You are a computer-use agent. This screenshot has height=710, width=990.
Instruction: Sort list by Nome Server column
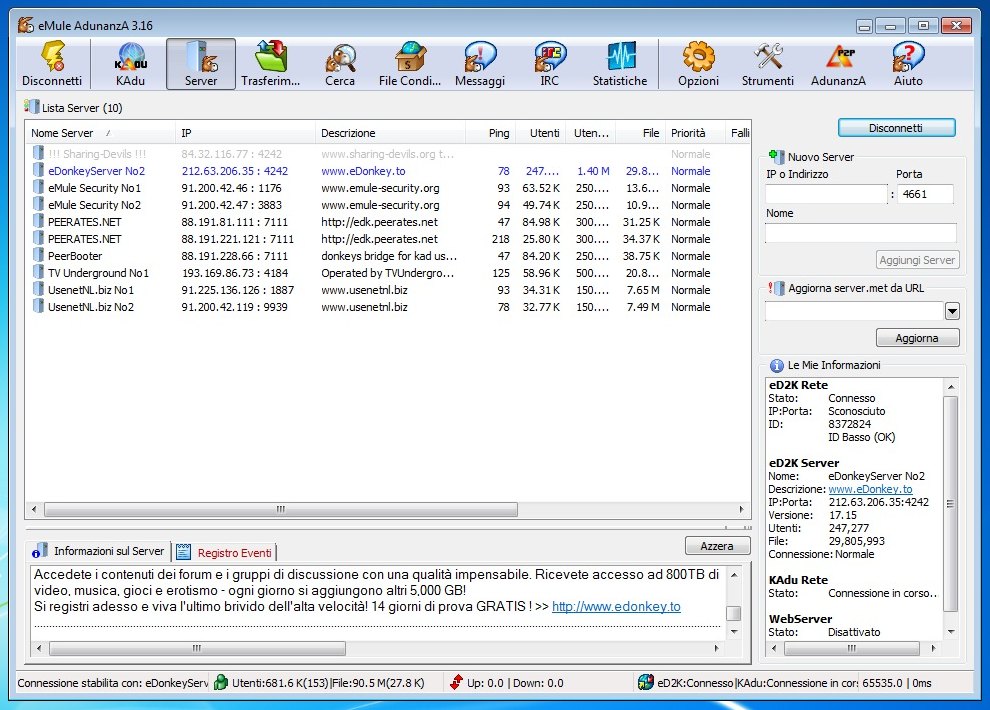62,133
